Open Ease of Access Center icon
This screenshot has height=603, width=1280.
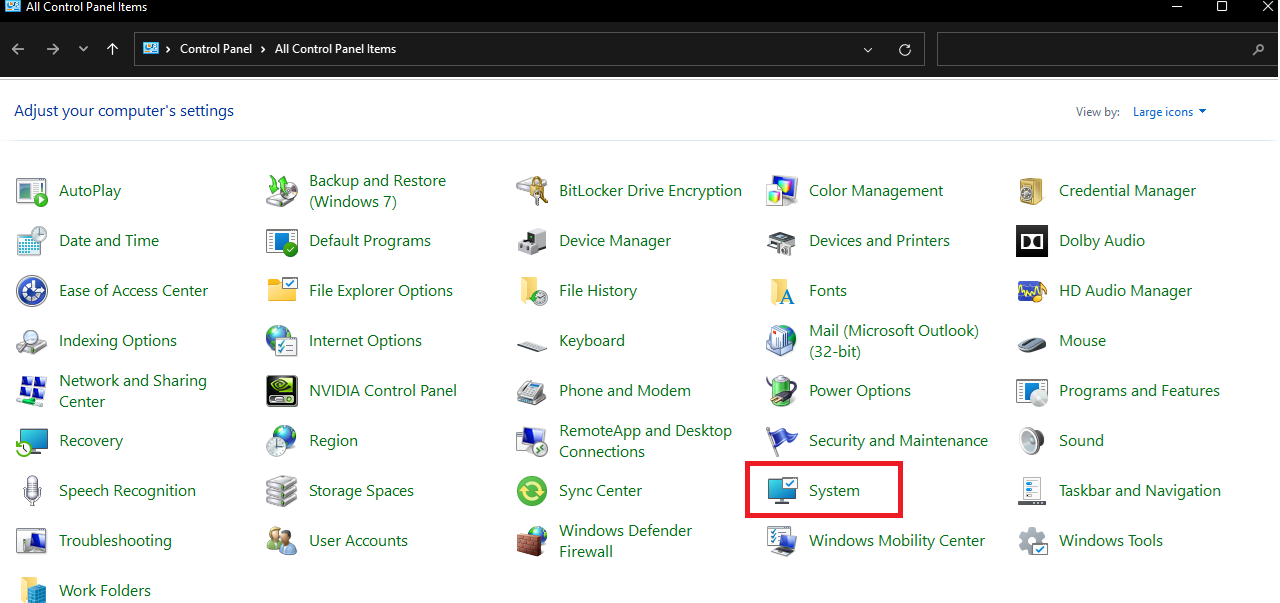tap(32, 291)
